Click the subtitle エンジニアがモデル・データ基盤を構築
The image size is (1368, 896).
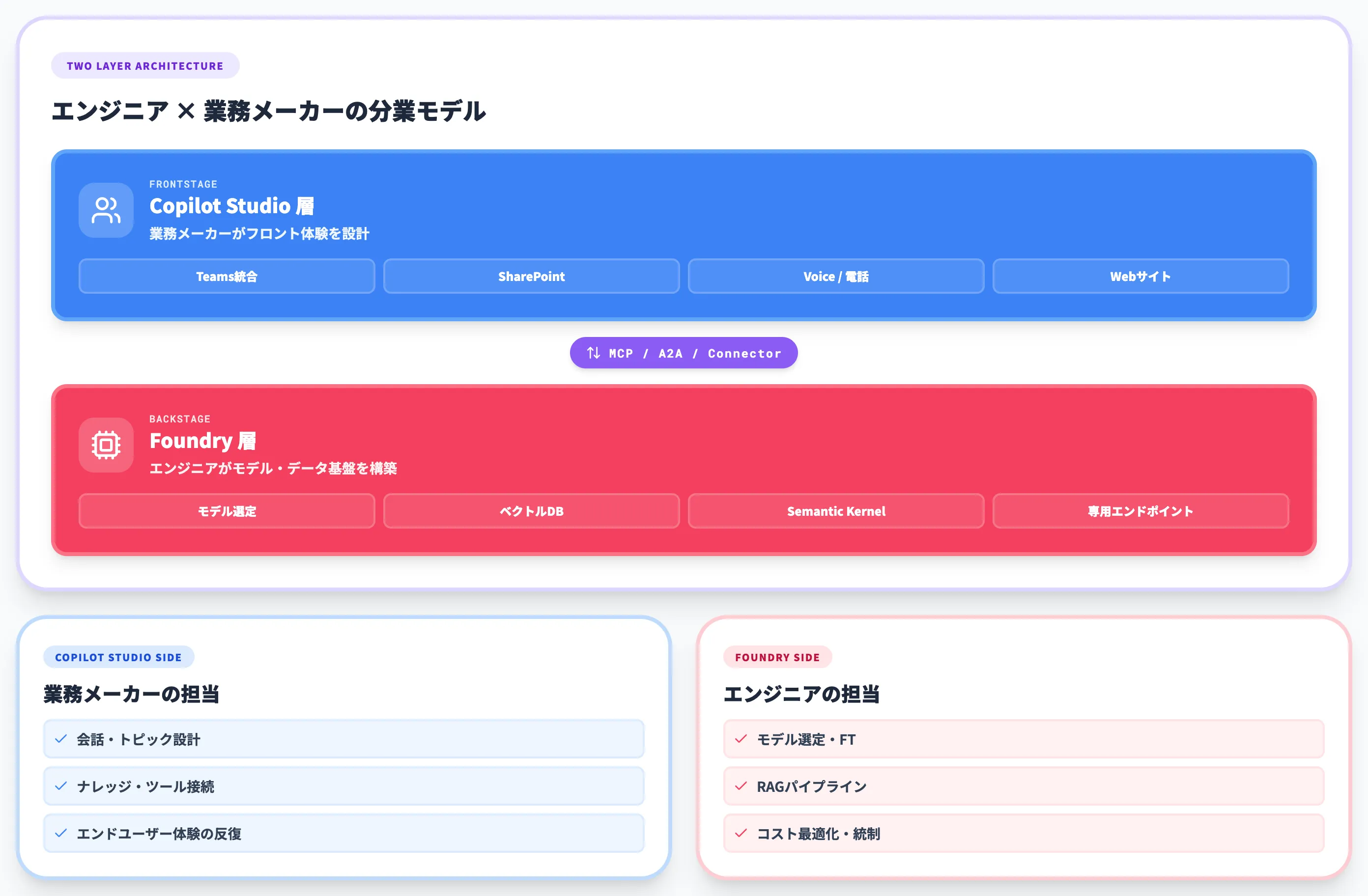point(273,469)
